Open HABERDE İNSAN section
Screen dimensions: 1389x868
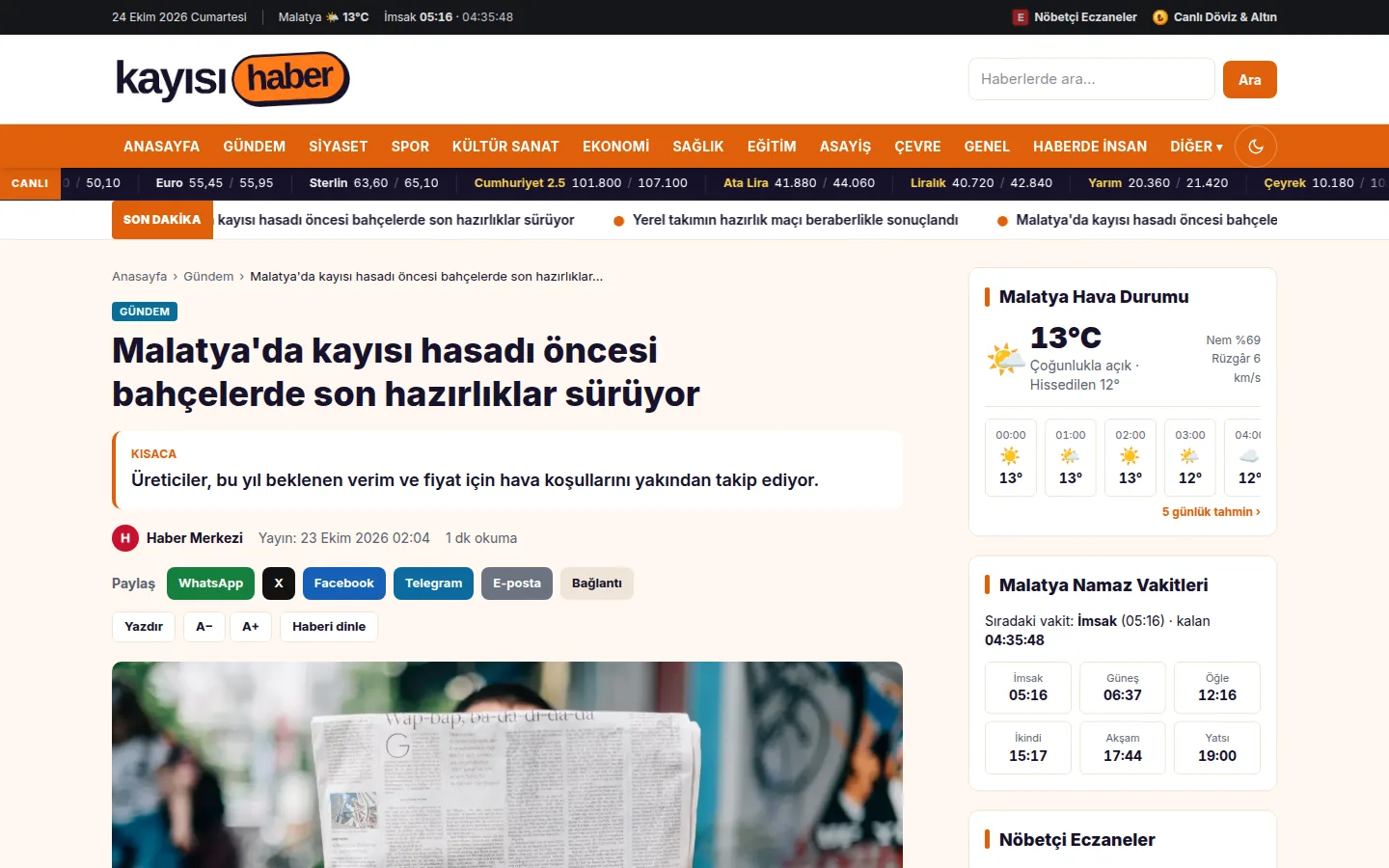pyautogui.click(x=1090, y=147)
